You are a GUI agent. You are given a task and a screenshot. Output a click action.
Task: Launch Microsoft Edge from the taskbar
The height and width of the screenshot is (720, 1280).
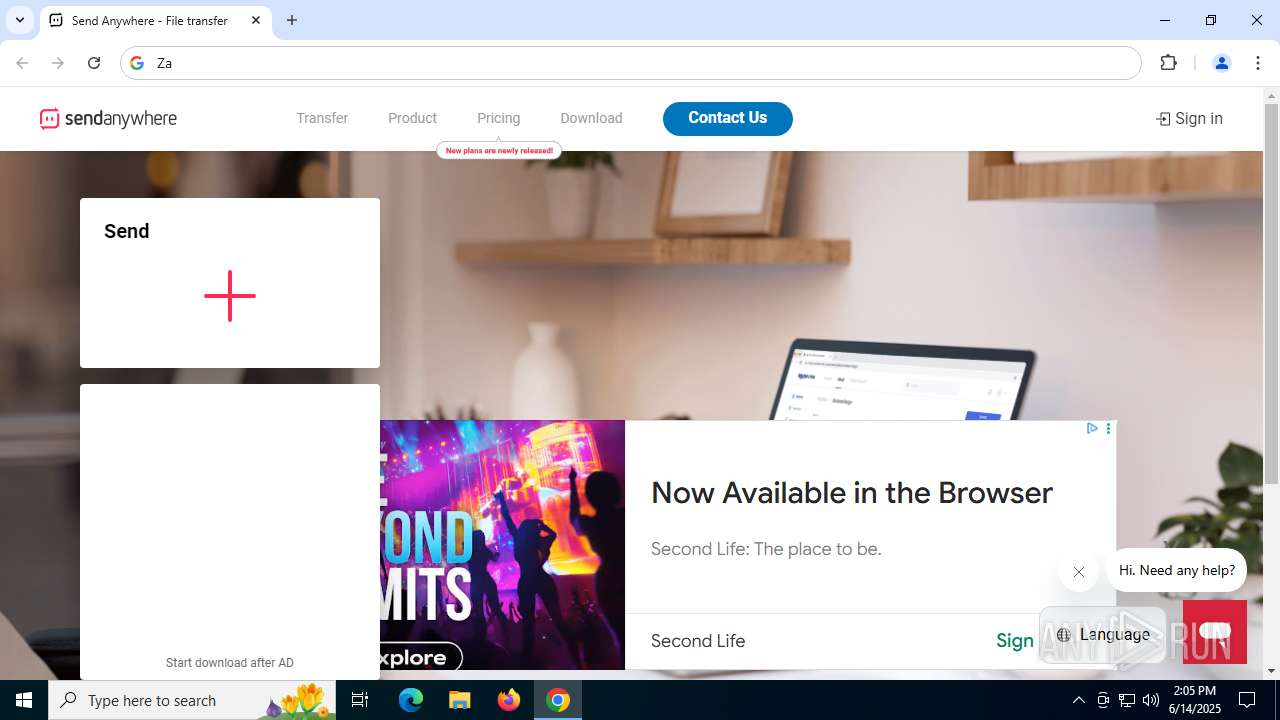click(411, 700)
